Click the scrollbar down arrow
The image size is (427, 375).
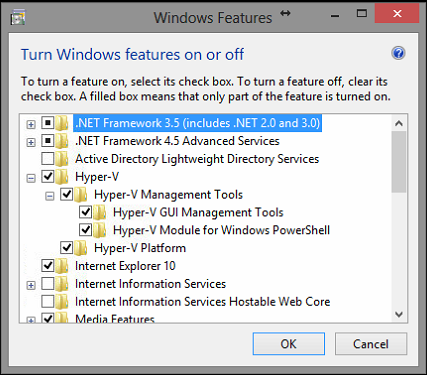click(x=399, y=314)
